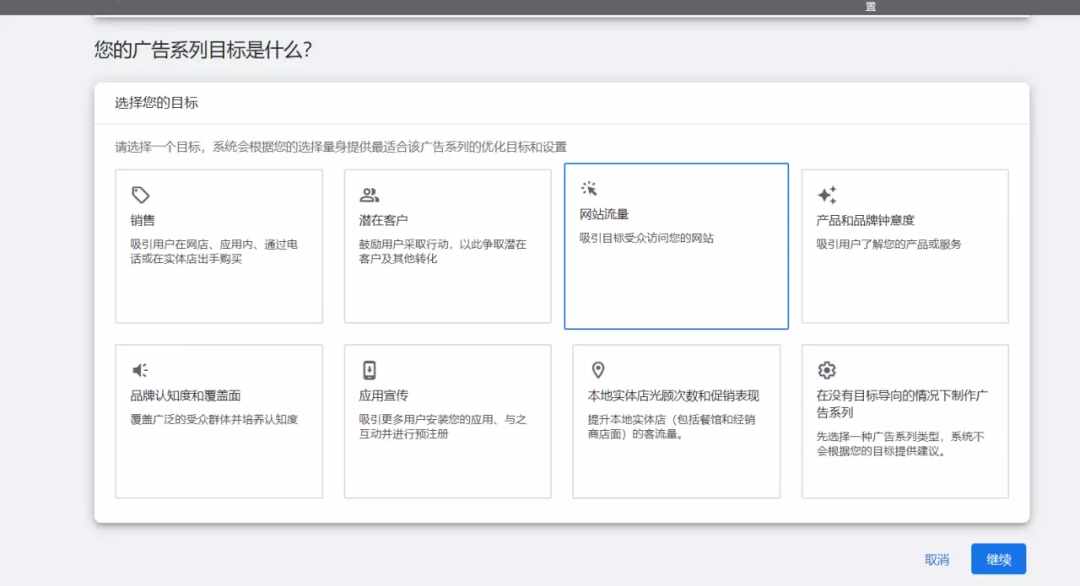1080x586 pixels.
Task: Pick the 应用宣传 title text
Action: pyautogui.click(x=383, y=396)
